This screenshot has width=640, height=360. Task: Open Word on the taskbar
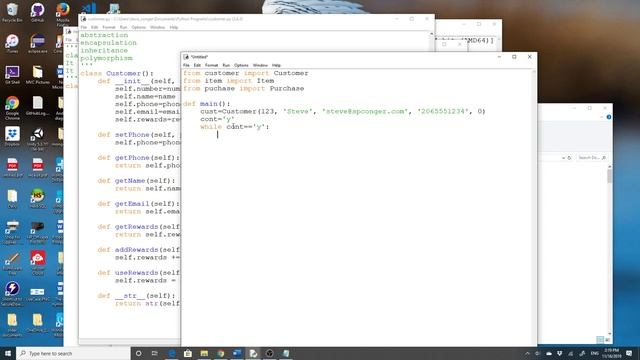pos(237,353)
